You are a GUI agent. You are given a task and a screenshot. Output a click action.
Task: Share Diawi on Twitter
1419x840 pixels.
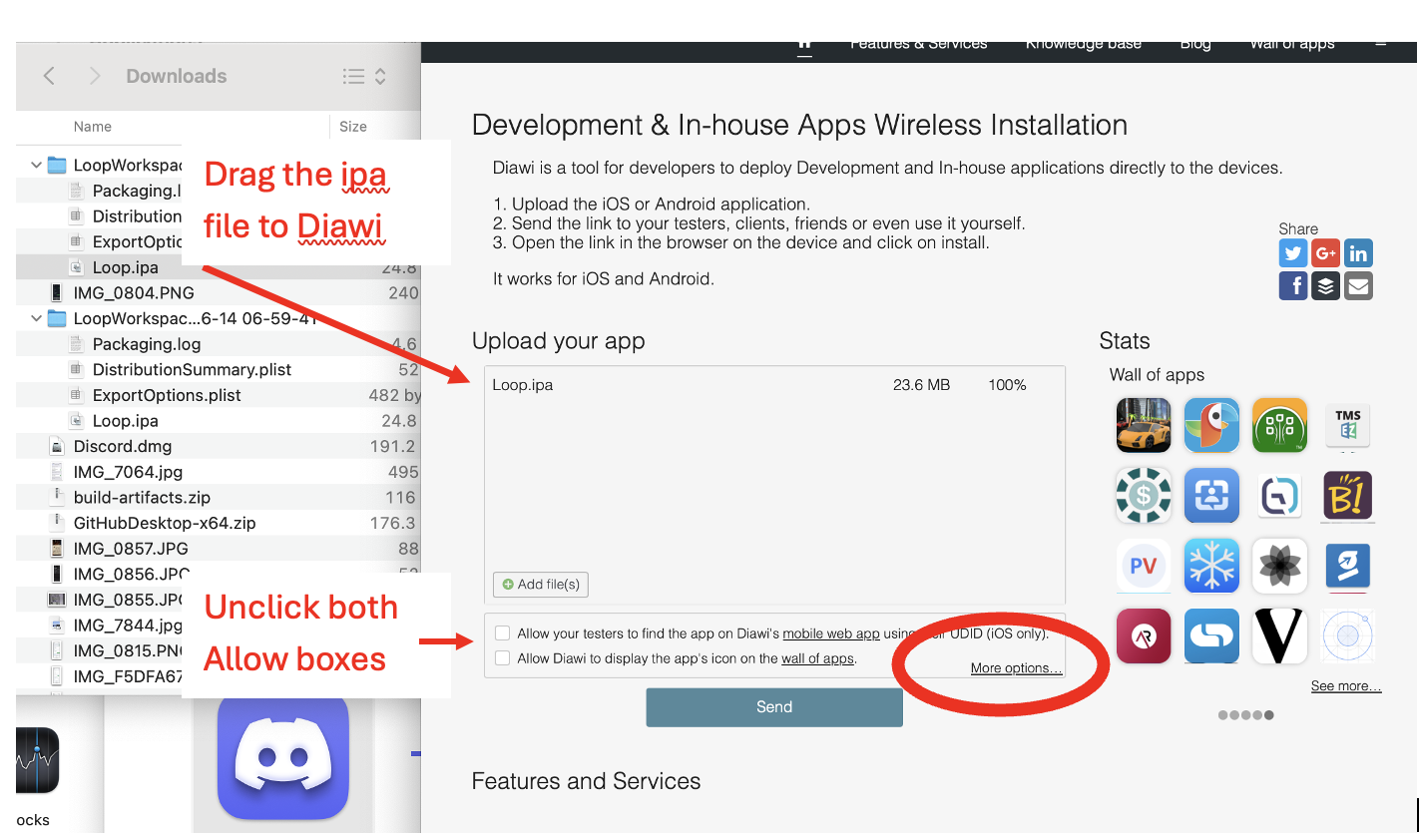point(1293,253)
